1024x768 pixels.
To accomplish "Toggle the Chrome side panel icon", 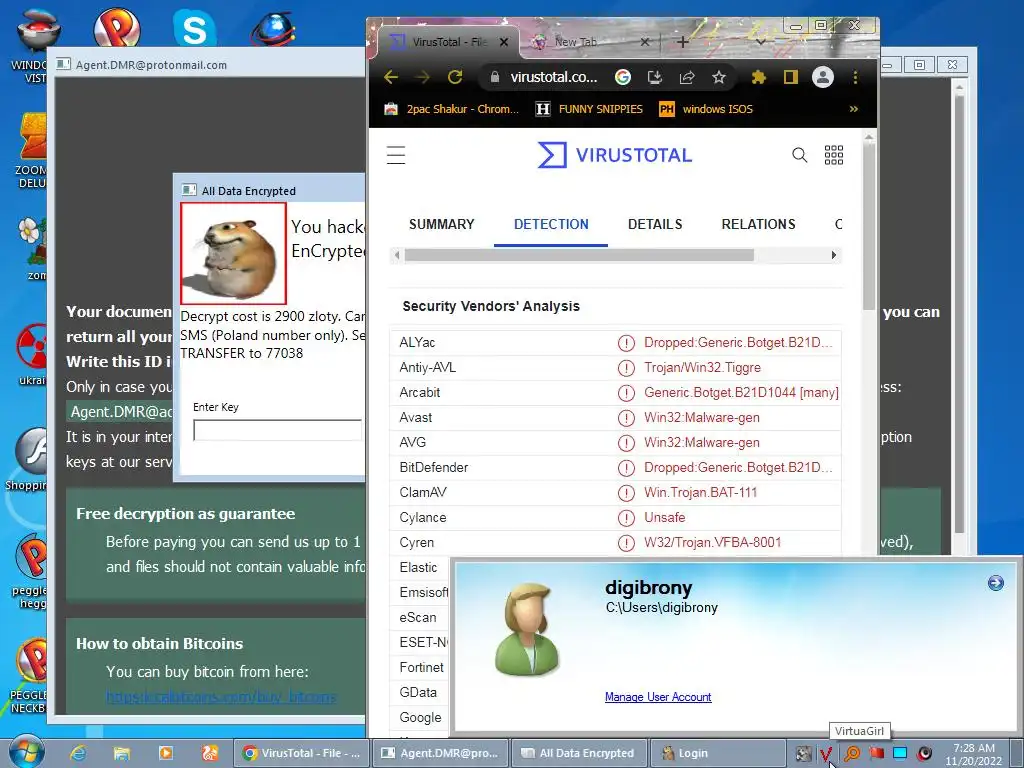I will click(791, 77).
